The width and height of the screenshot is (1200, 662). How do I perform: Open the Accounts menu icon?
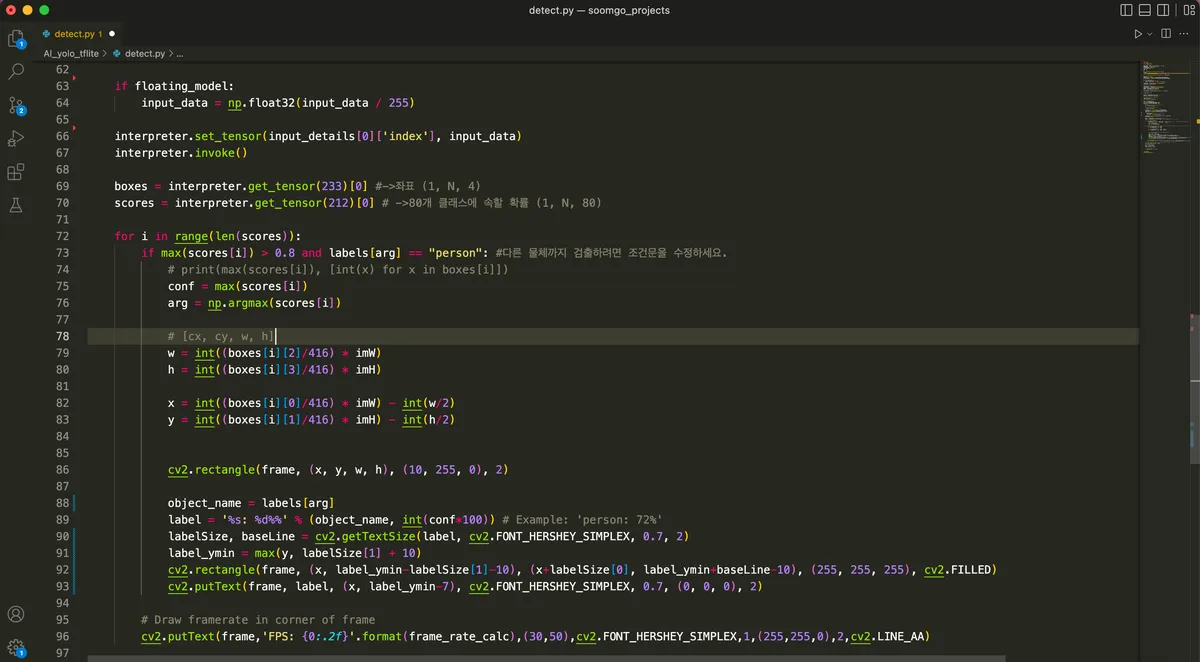[x=16, y=614]
